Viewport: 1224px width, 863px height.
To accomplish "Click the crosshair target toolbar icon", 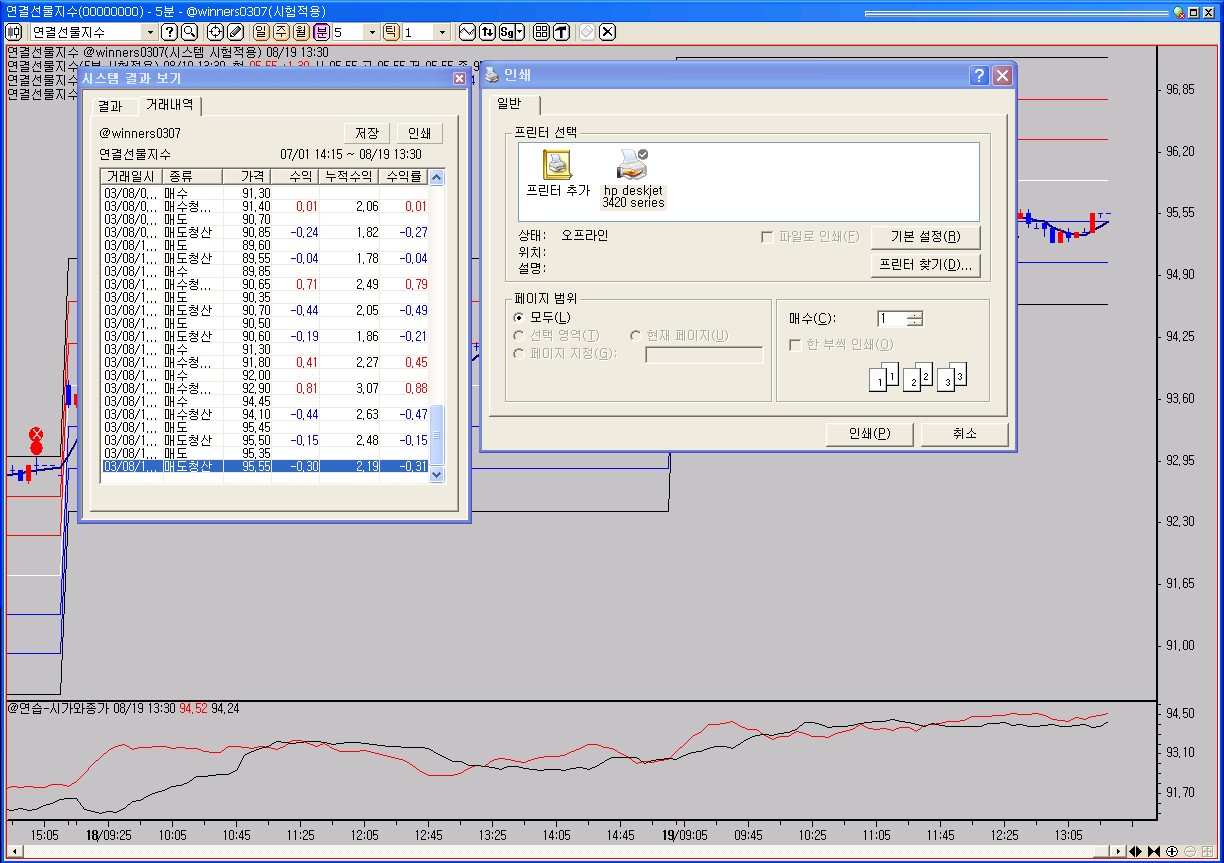I will click(x=215, y=32).
